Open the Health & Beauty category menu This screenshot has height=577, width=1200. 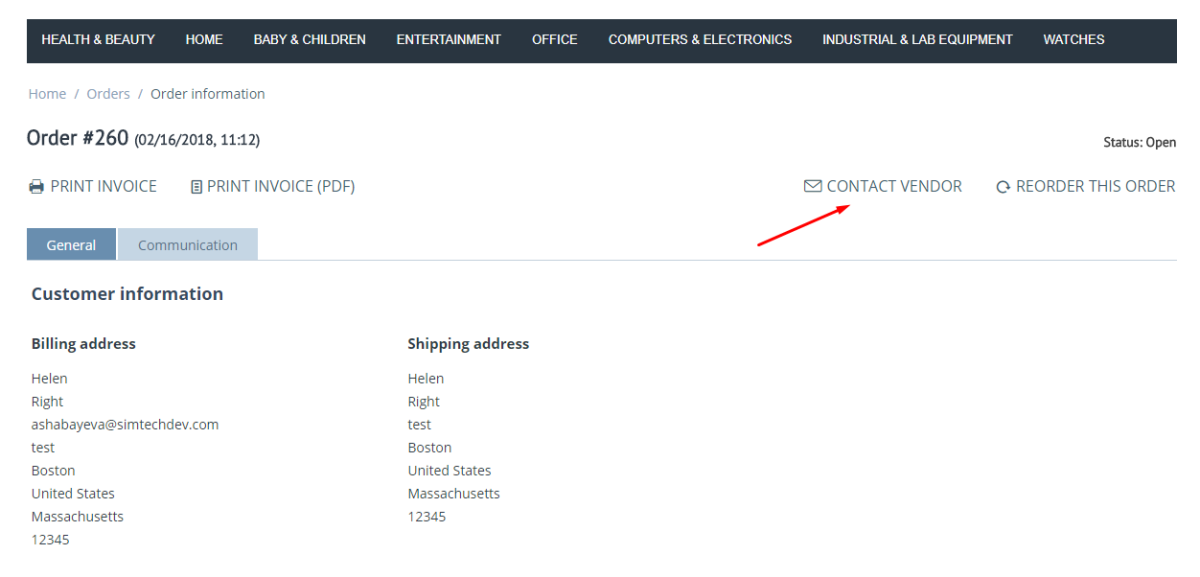click(x=98, y=40)
